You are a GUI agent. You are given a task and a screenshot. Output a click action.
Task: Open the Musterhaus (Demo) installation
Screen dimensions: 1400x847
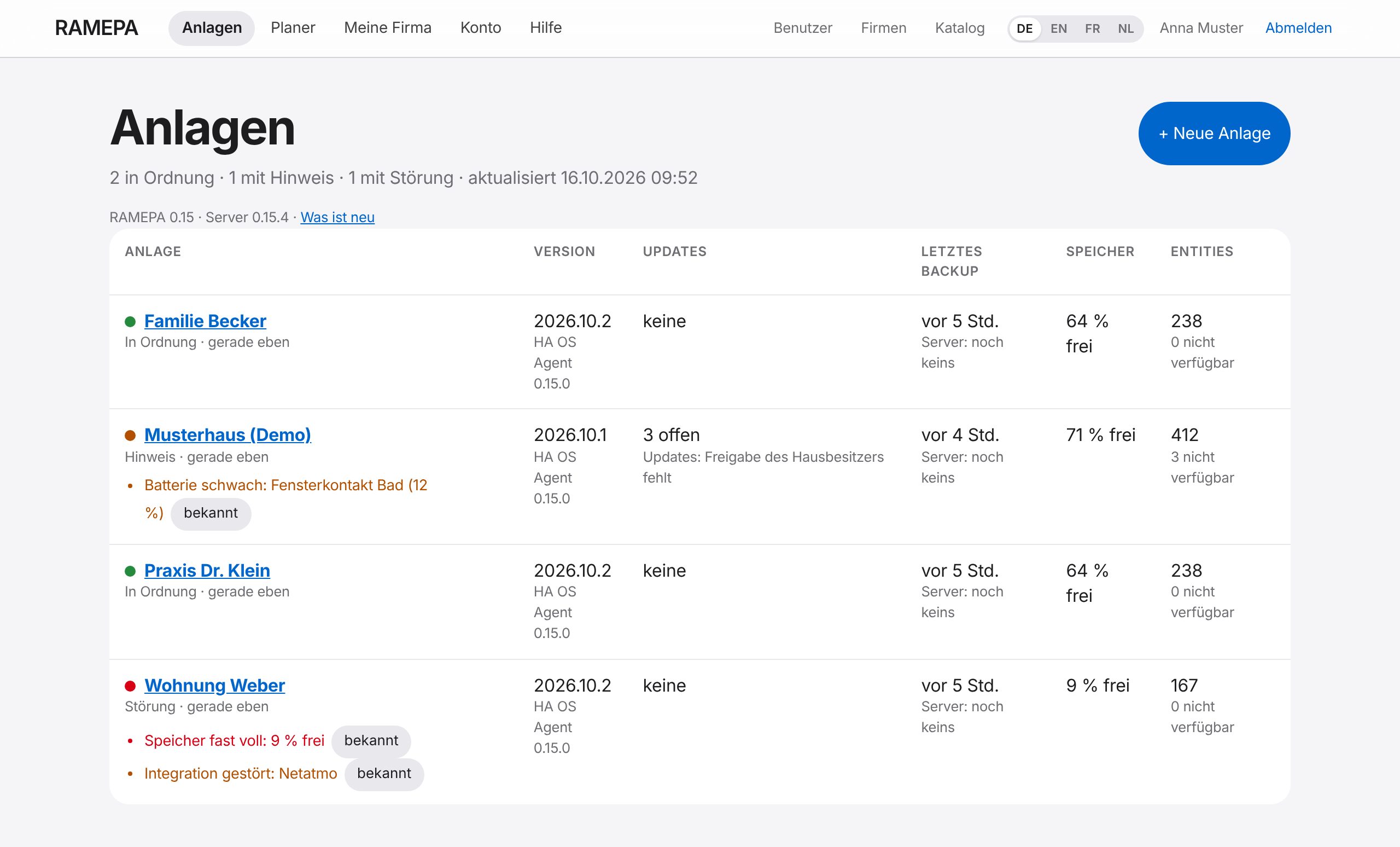tap(227, 435)
